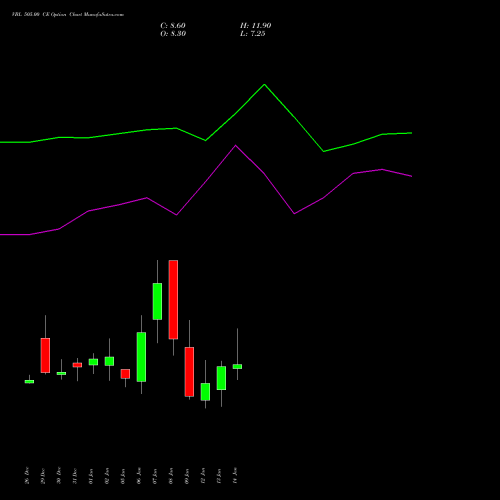Image resolution: width=500 pixels, height=500 pixels.
Task: Click the close value 'C: 8.60'
Action: point(173,26)
